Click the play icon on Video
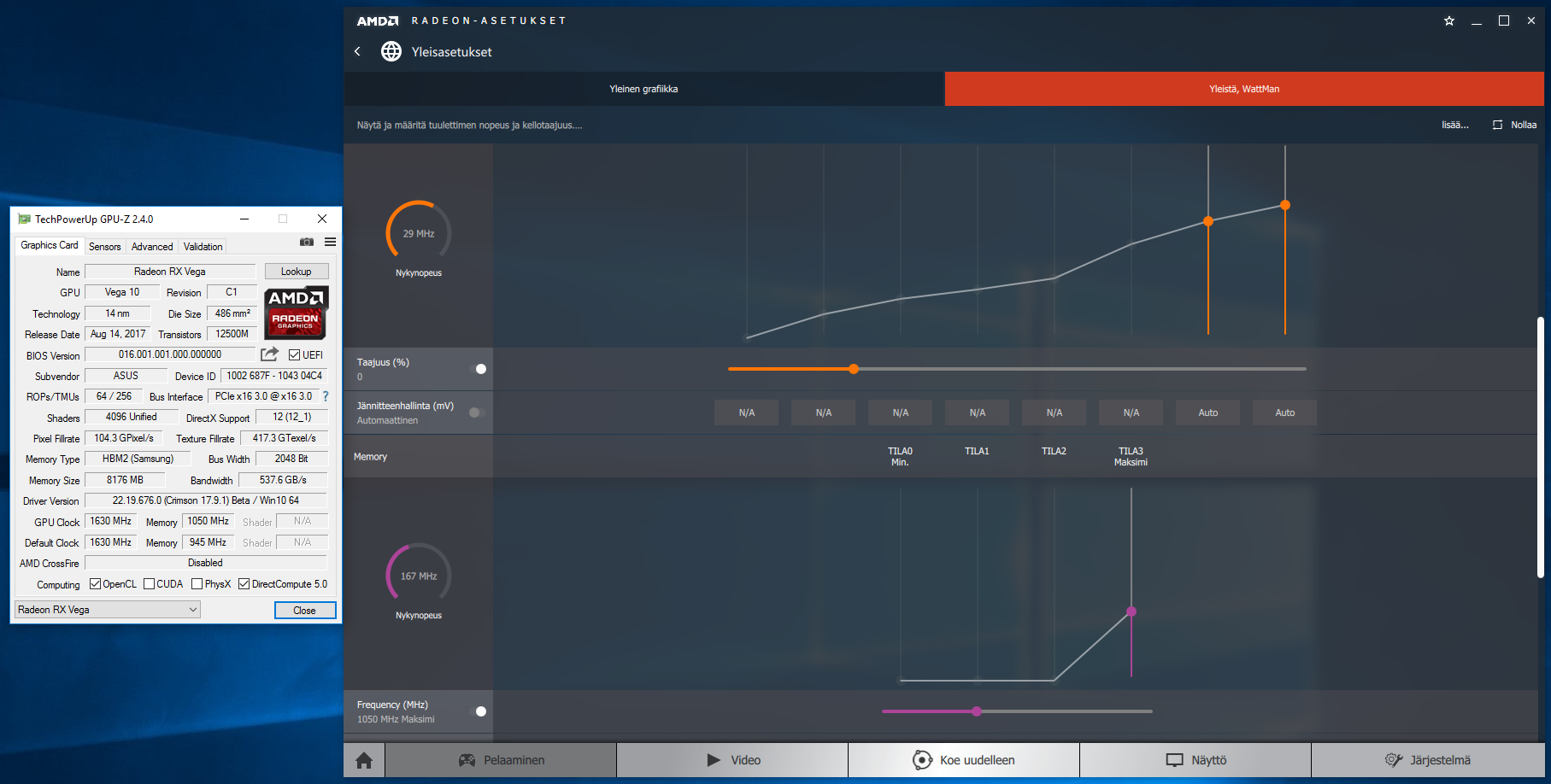Image resolution: width=1551 pixels, height=784 pixels. coord(714,760)
